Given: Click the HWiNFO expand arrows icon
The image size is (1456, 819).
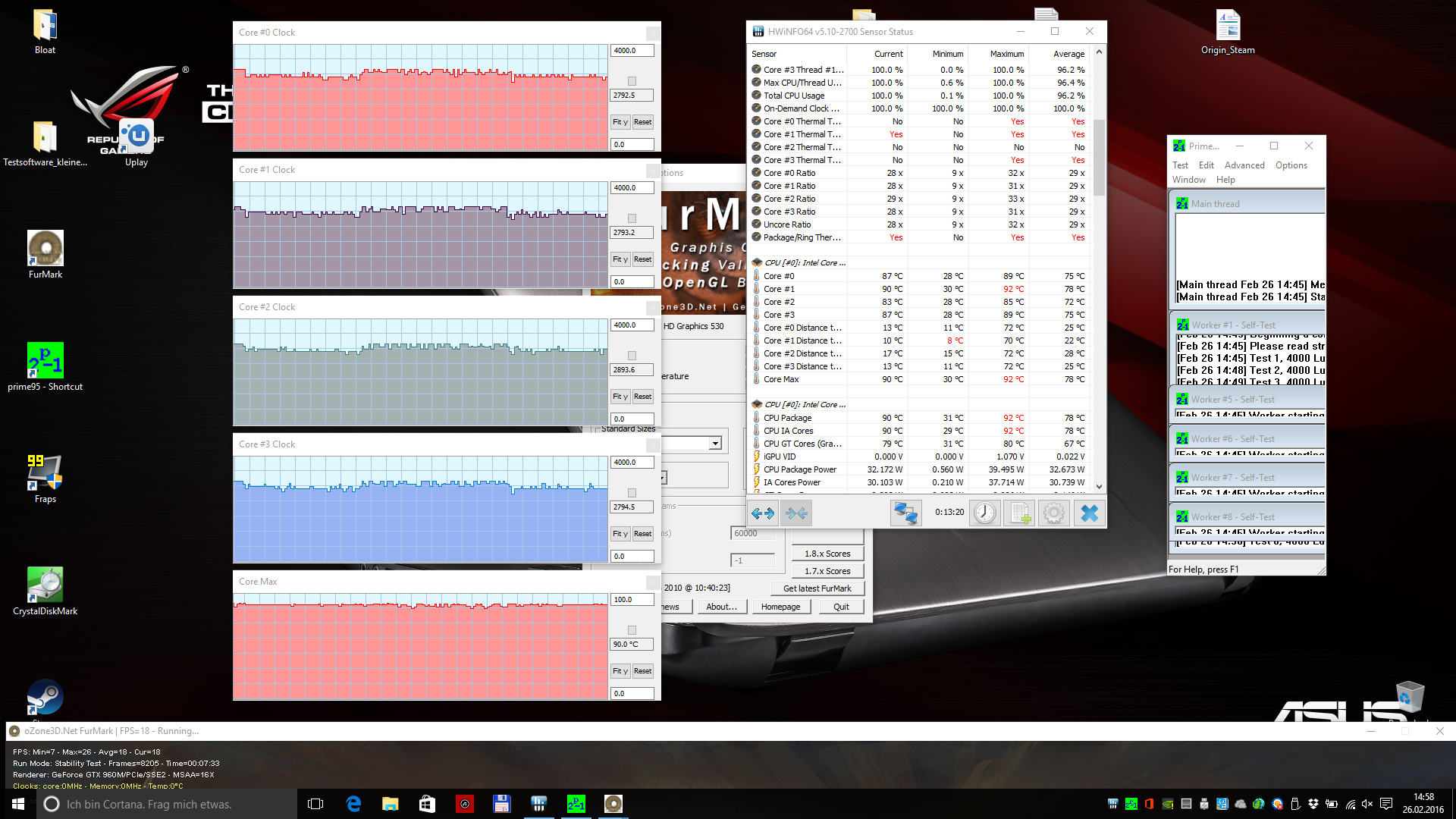Looking at the screenshot, I should (763, 513).
